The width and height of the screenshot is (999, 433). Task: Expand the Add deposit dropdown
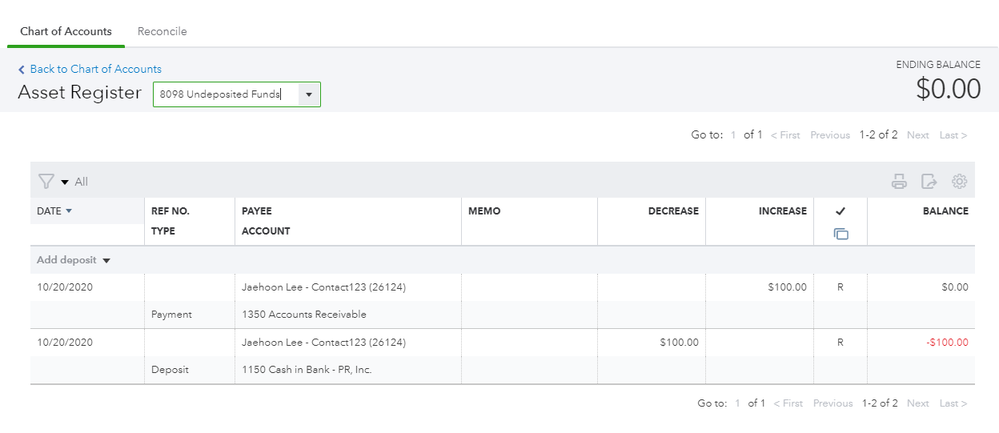pyautogui.click(x=106, y=260)
